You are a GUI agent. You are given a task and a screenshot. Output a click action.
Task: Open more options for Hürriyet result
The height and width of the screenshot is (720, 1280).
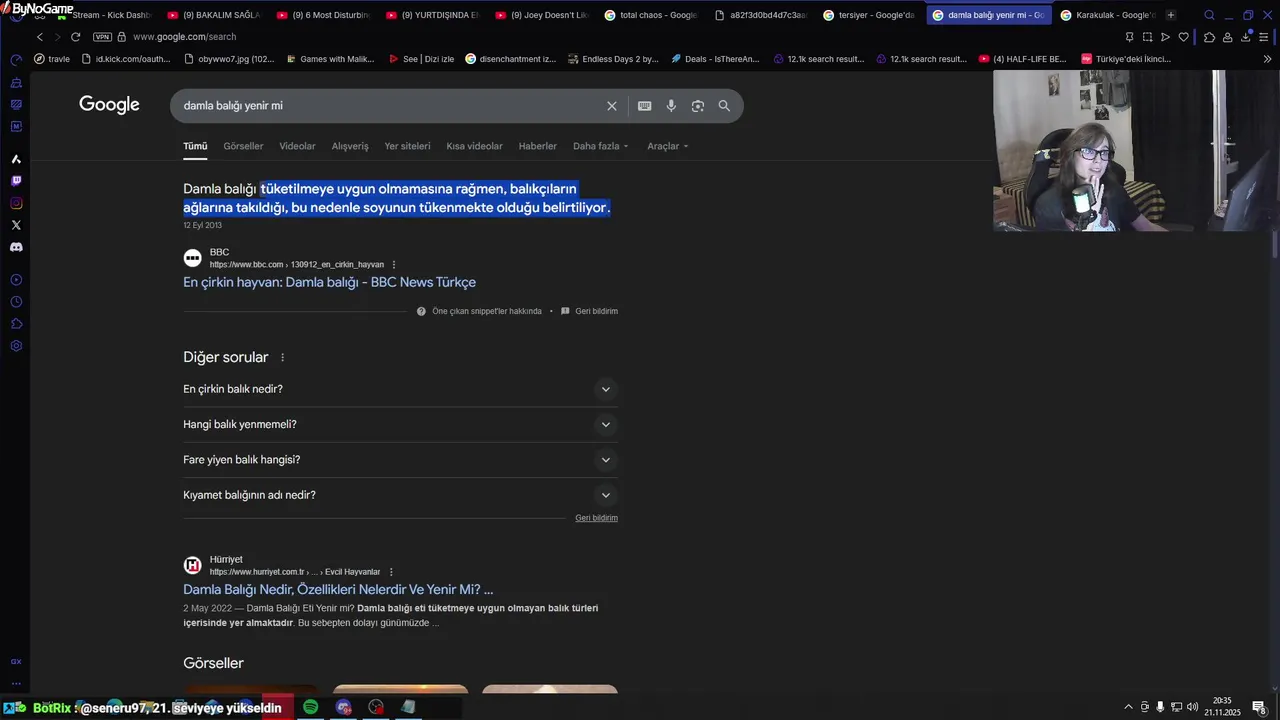391,572
